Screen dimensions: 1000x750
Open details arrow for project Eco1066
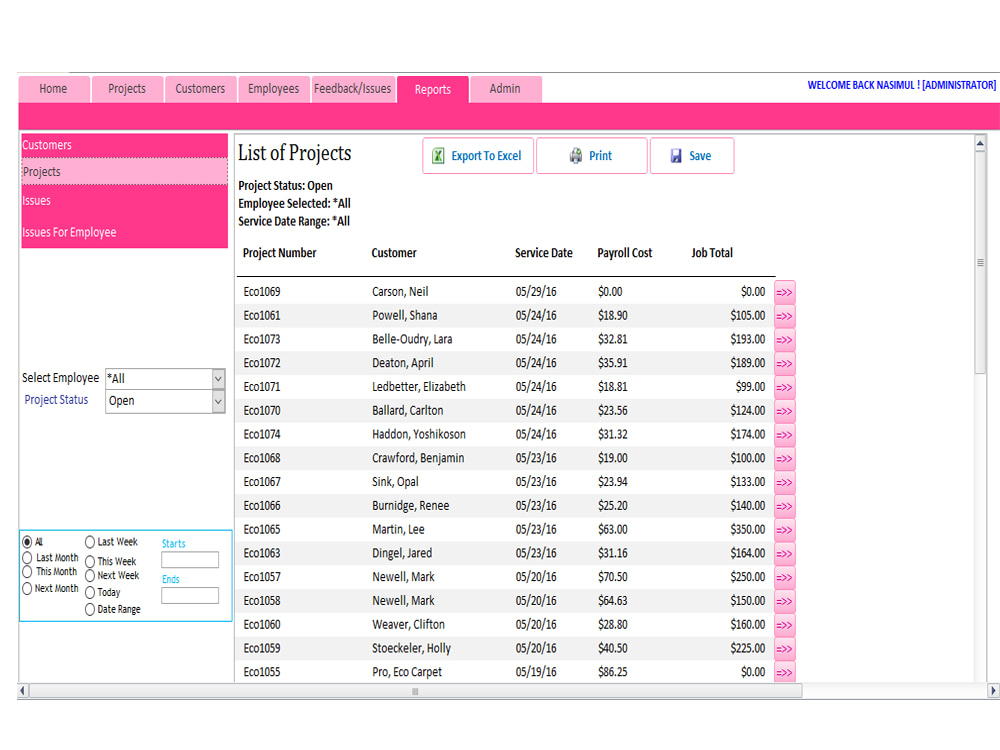pyautogui.click(x=784, y=506)
